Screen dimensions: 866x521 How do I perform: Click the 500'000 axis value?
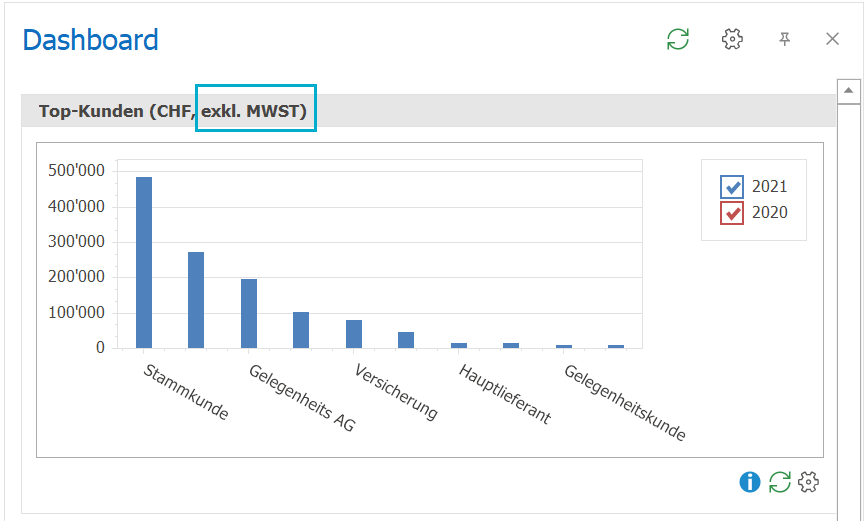point(76,170)
